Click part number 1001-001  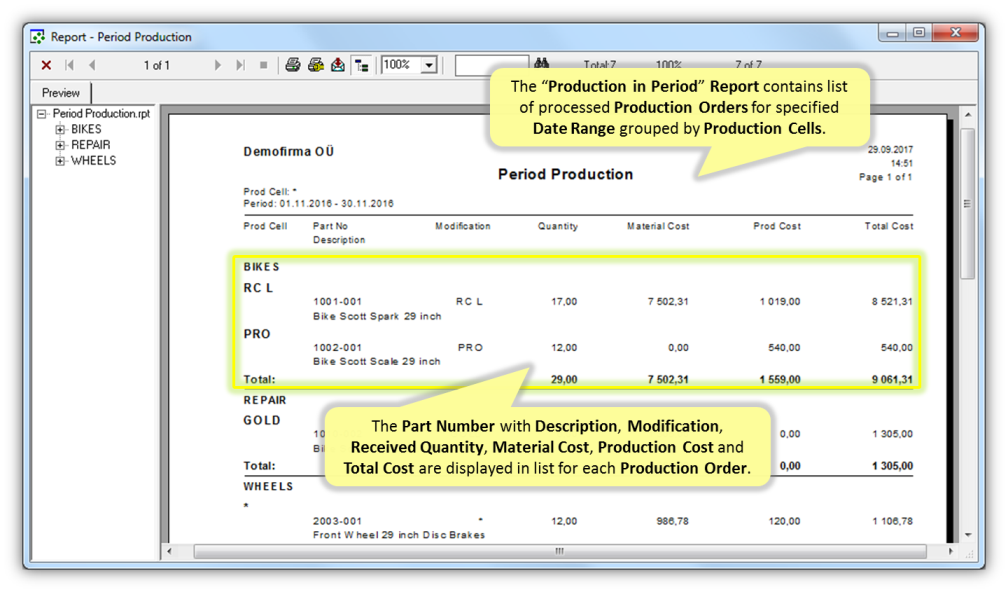[338, 301]
